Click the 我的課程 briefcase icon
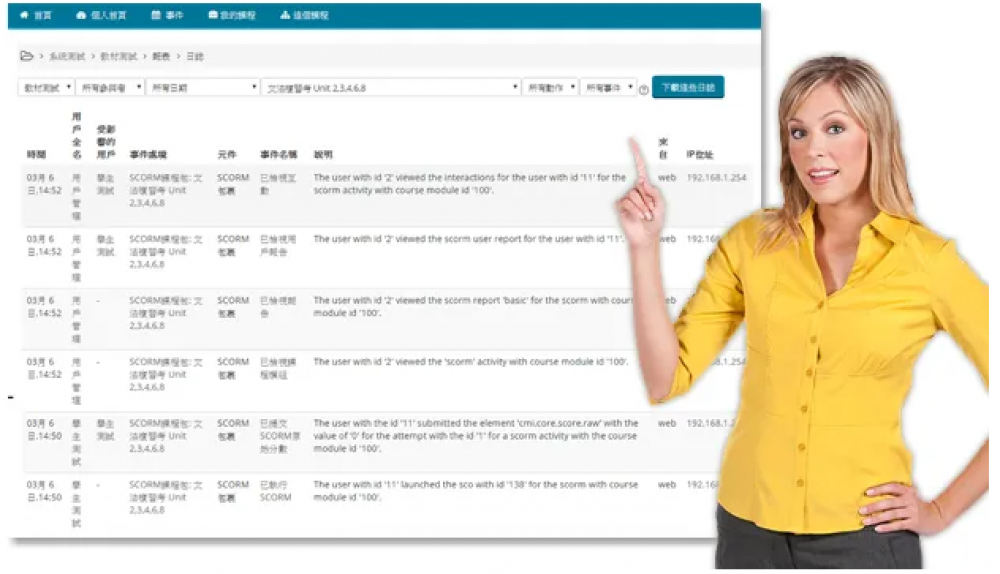 click(213, 16)
